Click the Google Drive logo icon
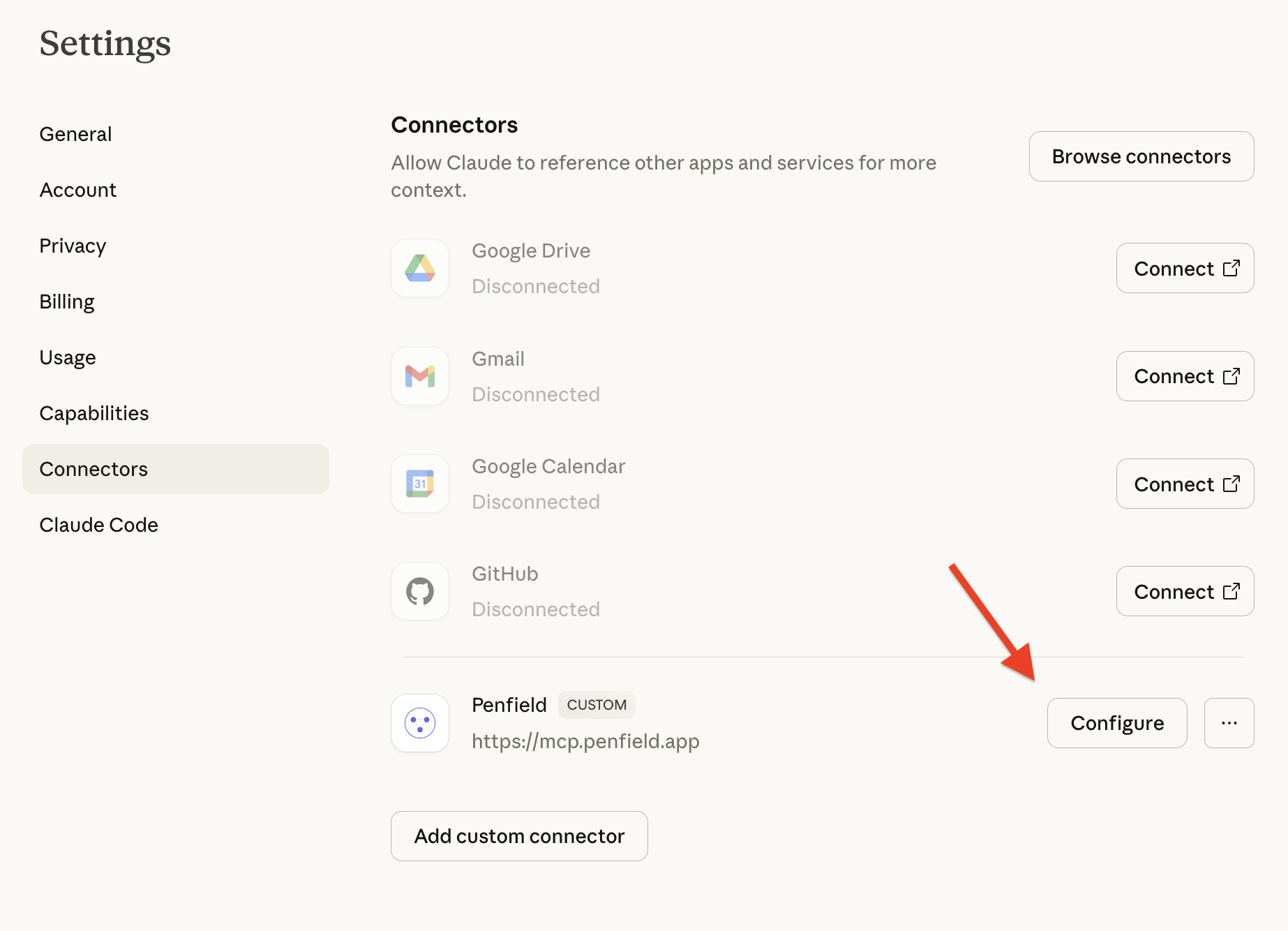Screen dimensions: 1288x931 click(420, 268)
